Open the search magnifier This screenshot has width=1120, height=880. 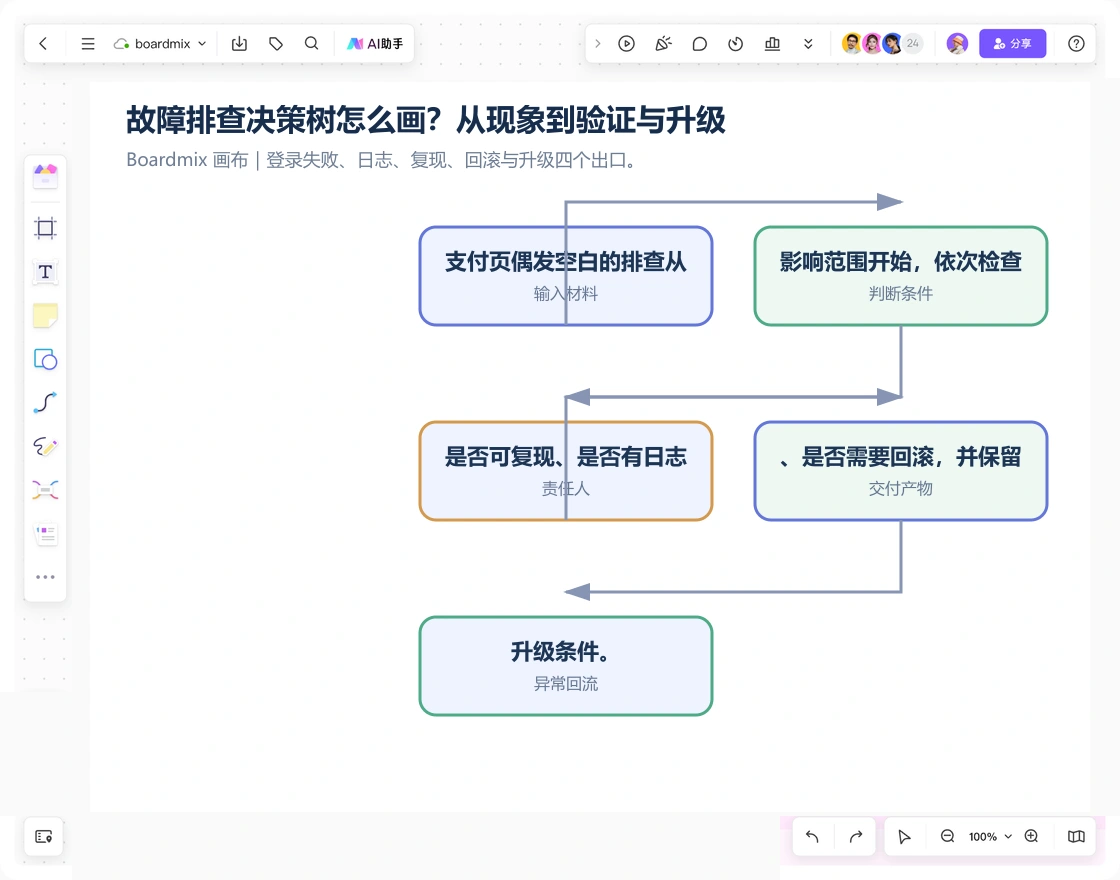(x=311, y=44)
